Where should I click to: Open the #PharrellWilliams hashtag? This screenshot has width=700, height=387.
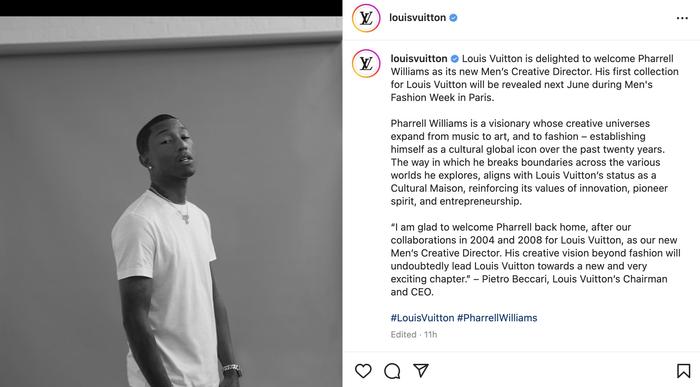point(497,318)
